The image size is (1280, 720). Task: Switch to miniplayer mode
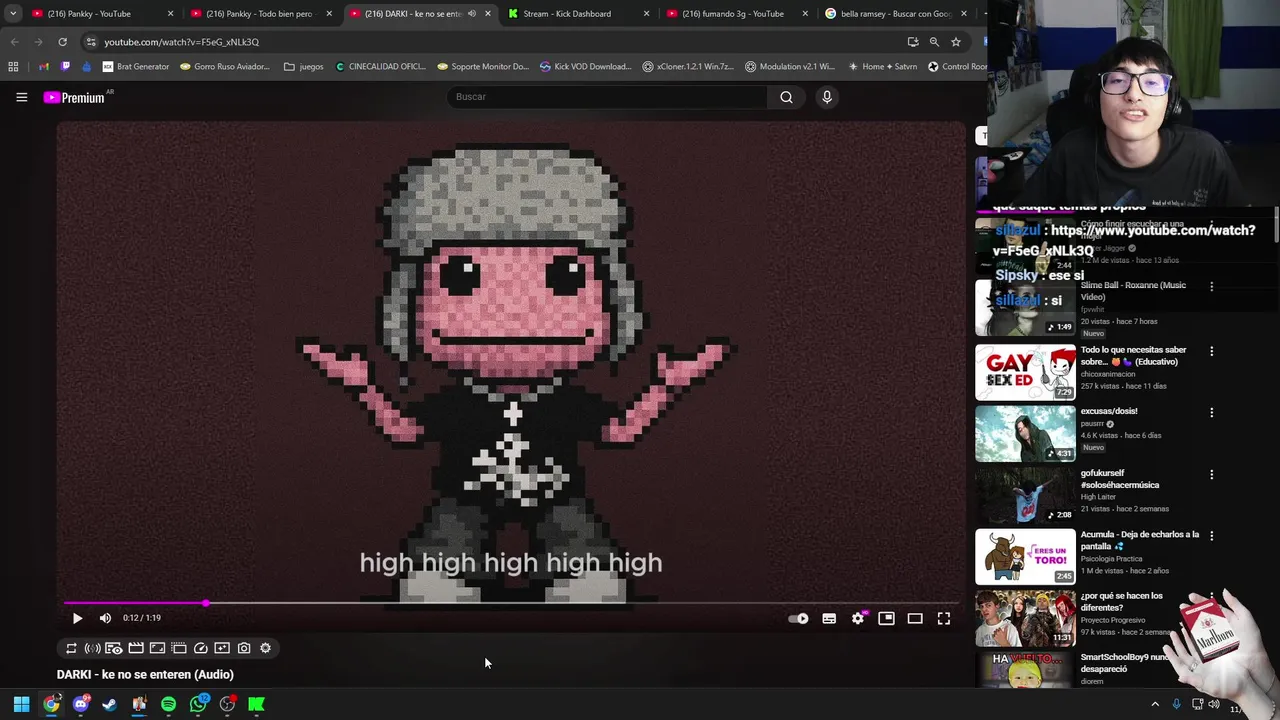(886, 619)
